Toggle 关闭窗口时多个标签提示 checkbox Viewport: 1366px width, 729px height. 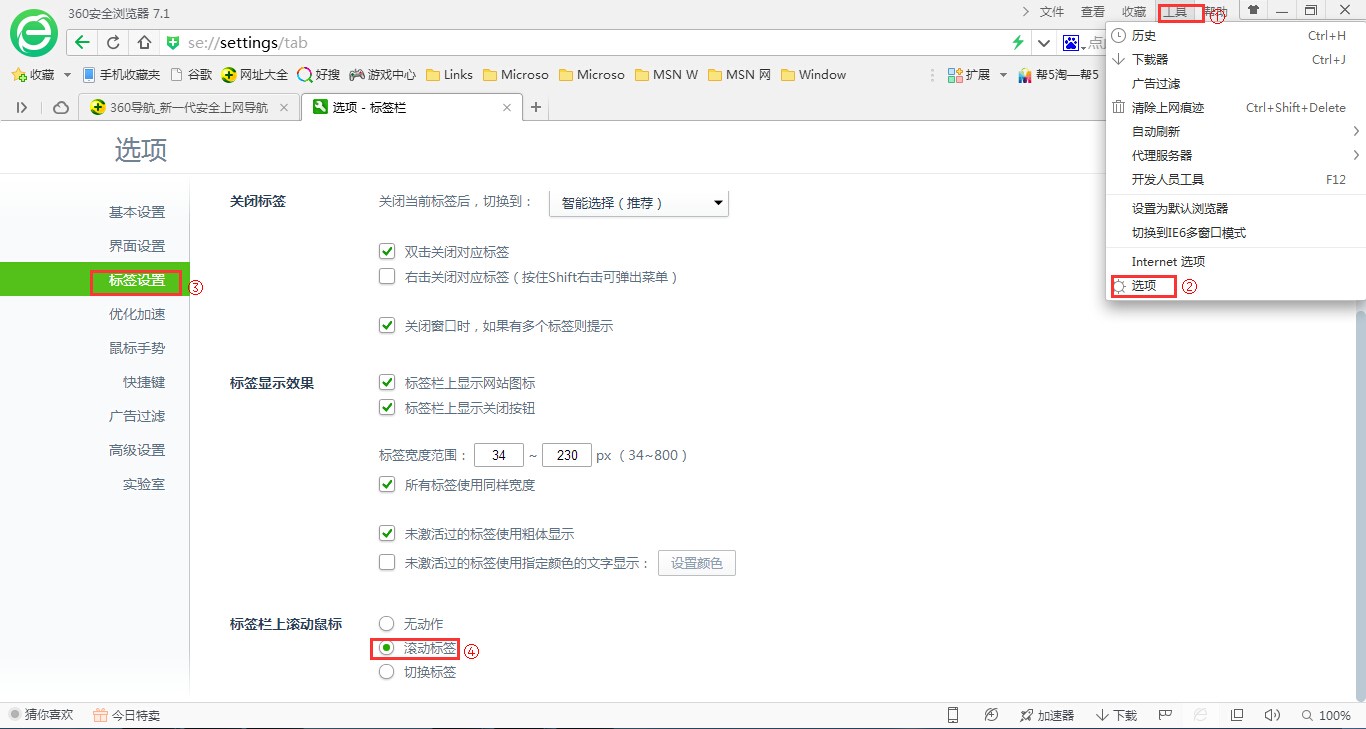click(387, 325)
